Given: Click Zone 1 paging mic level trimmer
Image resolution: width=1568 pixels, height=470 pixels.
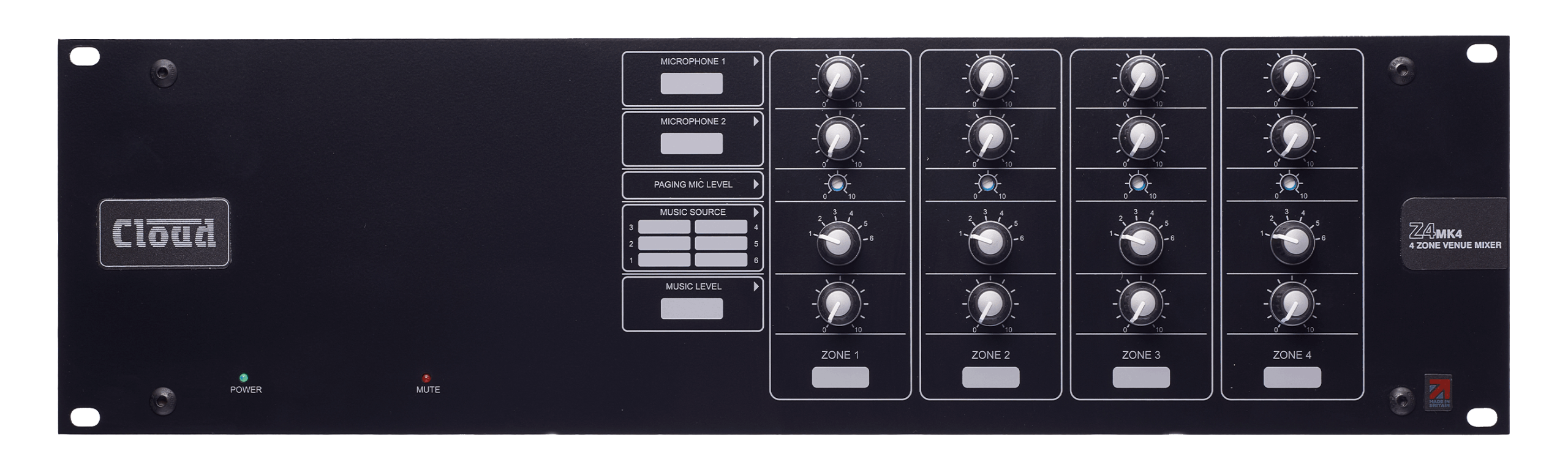Looking at the screenshot, I should pyautogui.click(x=837, y=183).
